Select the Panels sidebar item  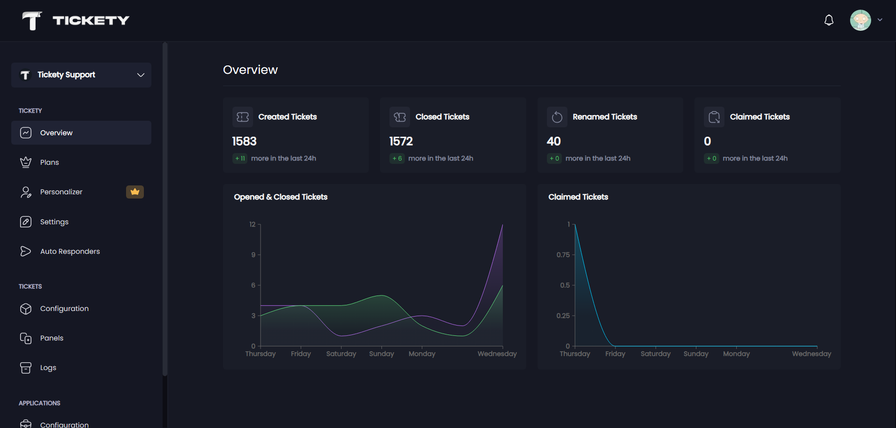tap(52, 338)
